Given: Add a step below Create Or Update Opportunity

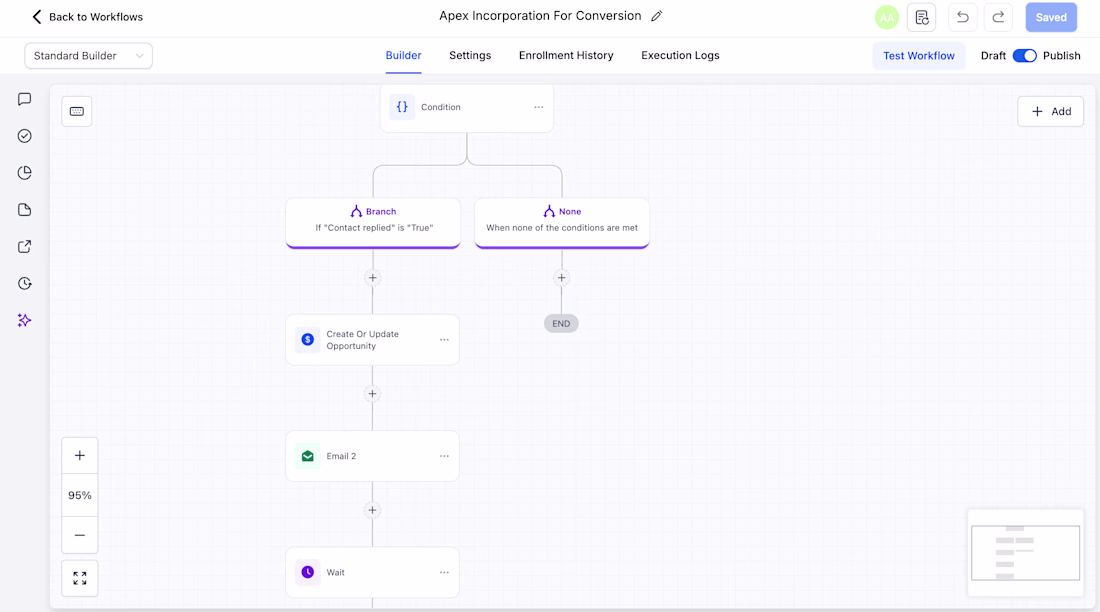Looking at the screenshot, I should click(373, 394).
